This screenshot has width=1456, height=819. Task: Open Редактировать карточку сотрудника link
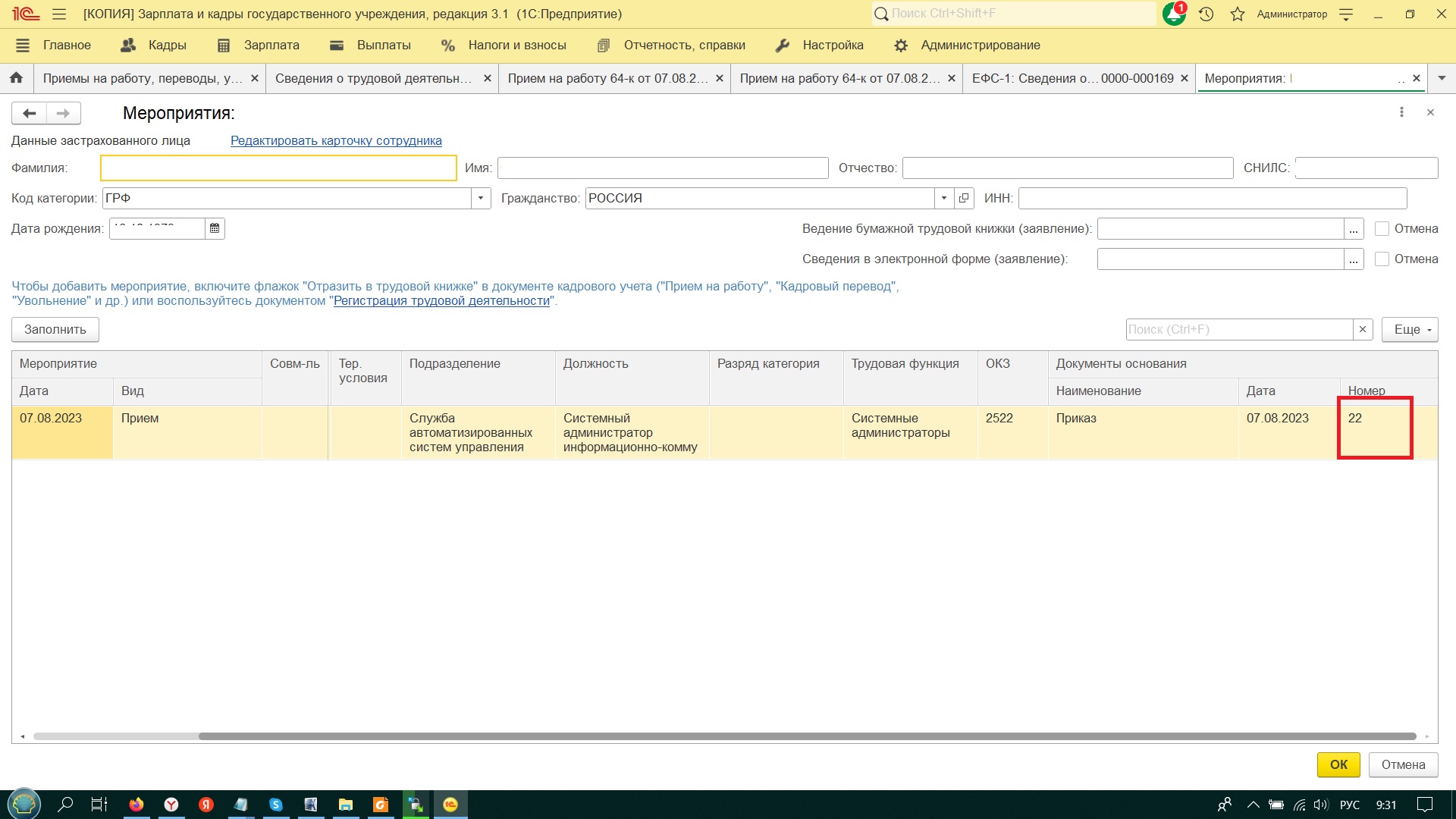tap(336, 140)
